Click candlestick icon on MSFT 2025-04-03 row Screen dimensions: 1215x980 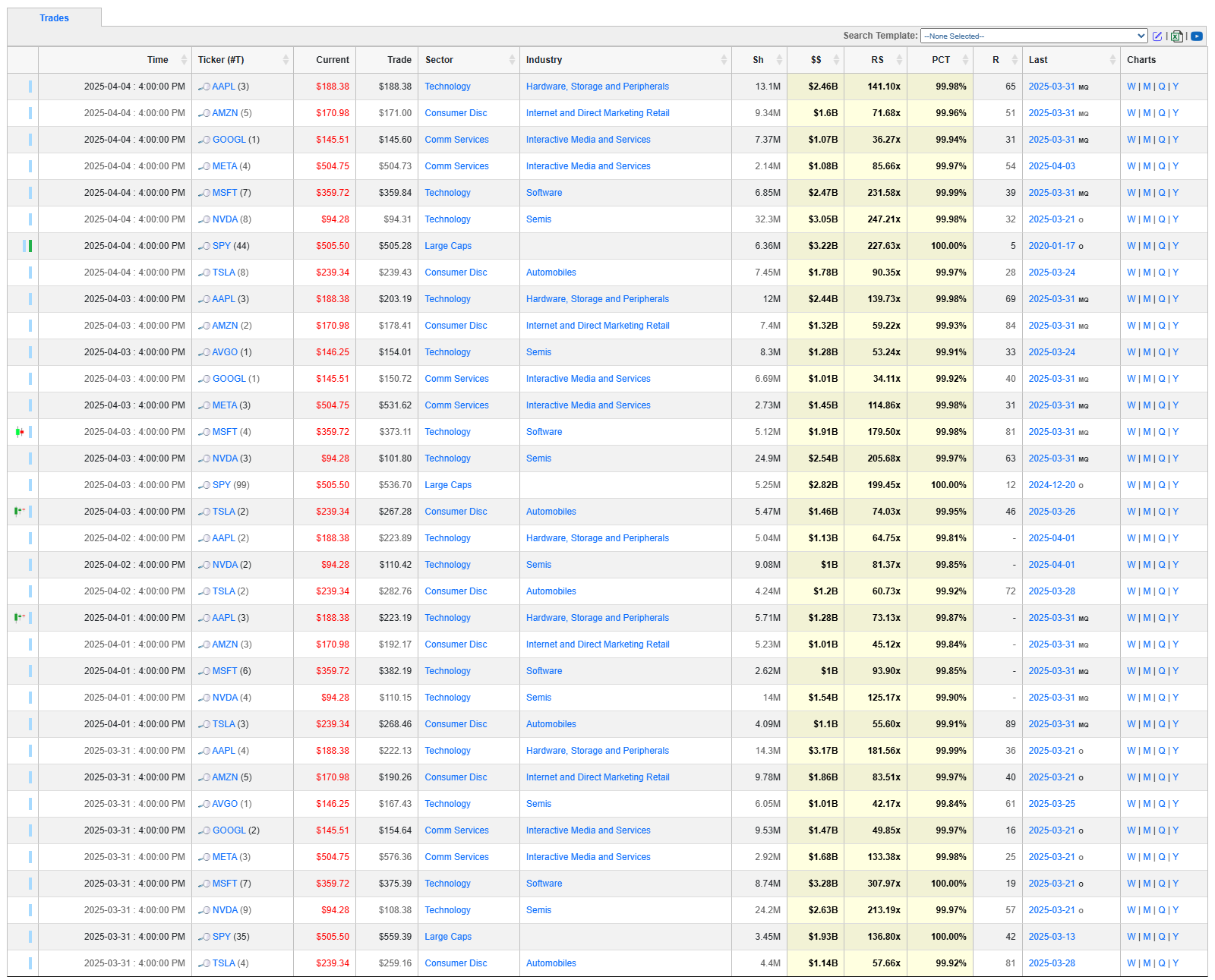coord(20,432)
